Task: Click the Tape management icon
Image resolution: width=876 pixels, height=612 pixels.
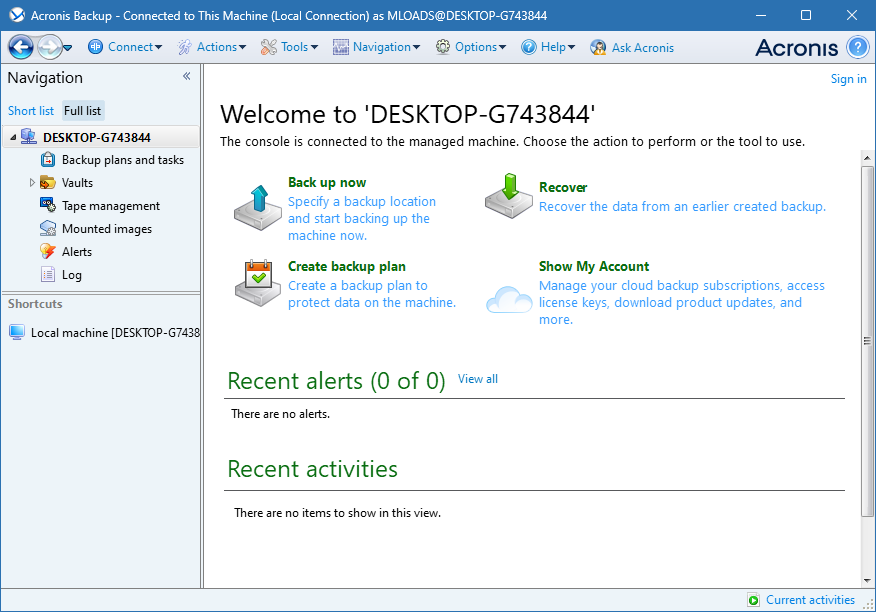Action: pos(48,205)
